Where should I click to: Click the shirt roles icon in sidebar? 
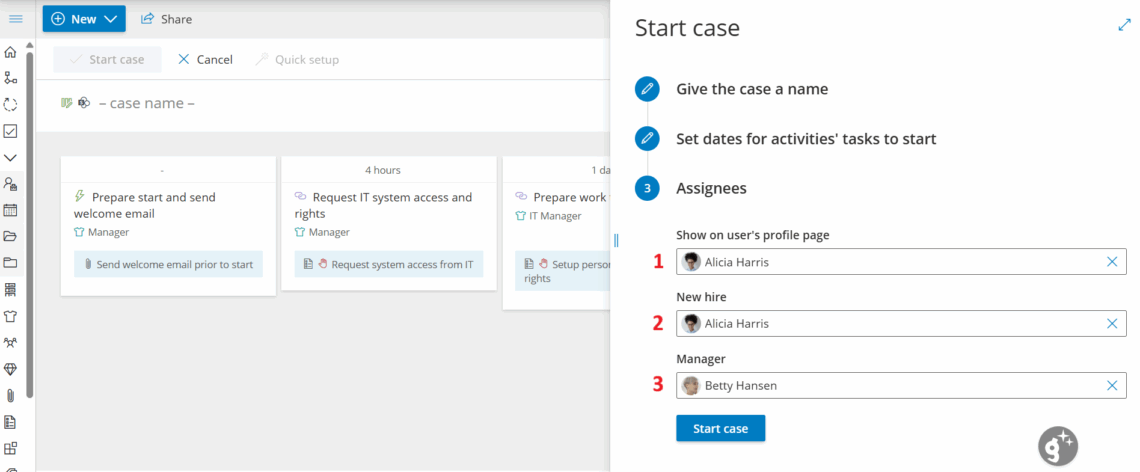11,316
